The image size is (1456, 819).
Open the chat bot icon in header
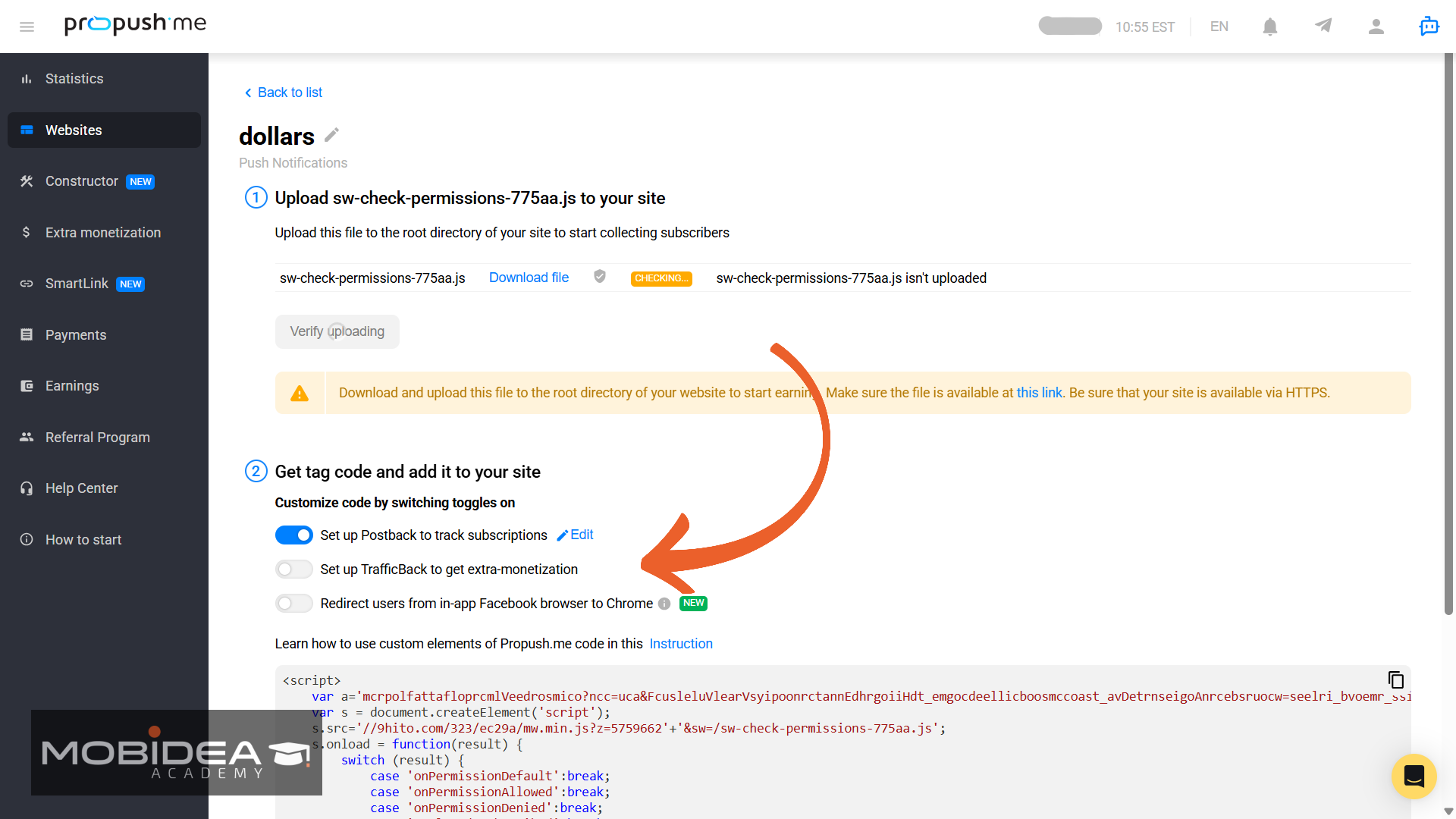(1429, 26)
